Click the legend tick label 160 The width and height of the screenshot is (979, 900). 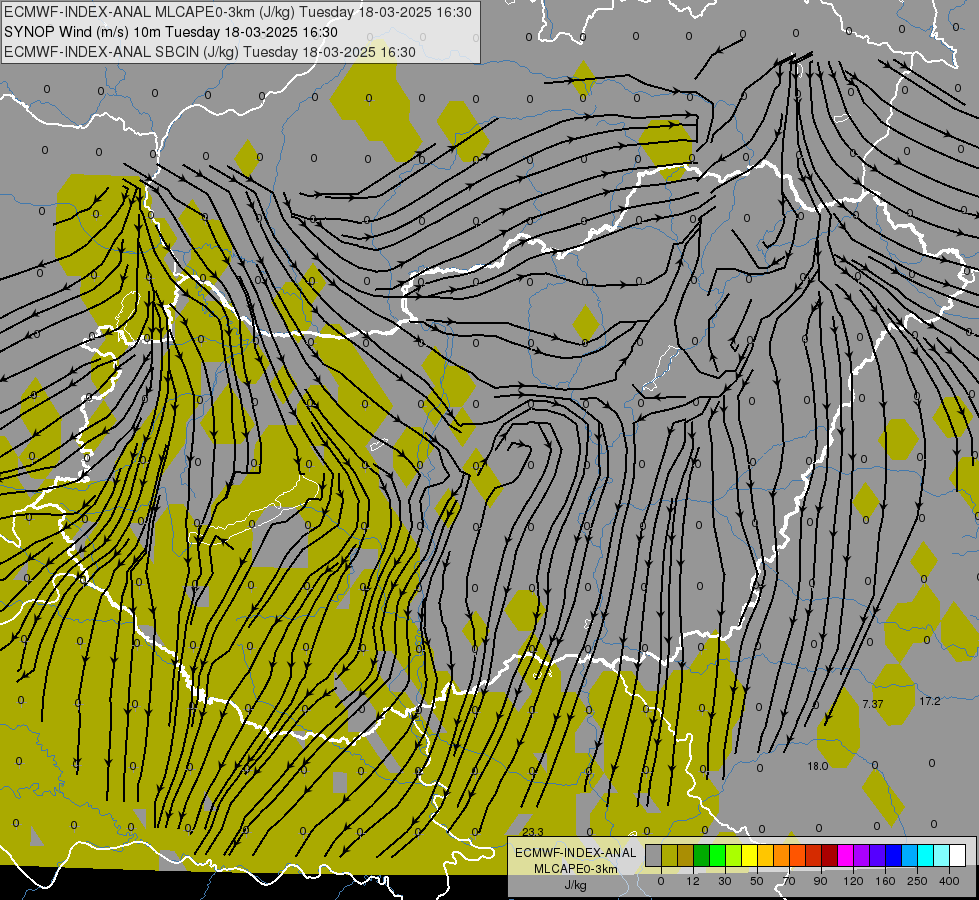coord(885,881)
